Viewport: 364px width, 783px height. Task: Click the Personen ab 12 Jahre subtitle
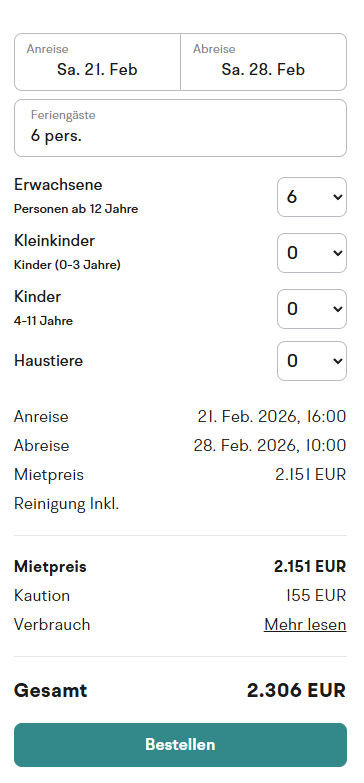coord(76,209)
